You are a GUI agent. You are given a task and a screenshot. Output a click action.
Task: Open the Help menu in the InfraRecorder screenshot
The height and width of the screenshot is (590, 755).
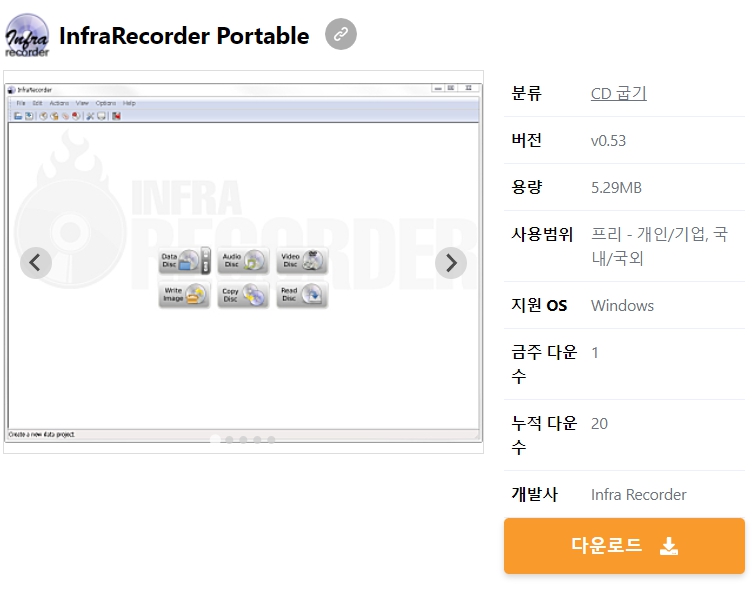point(129,103)
